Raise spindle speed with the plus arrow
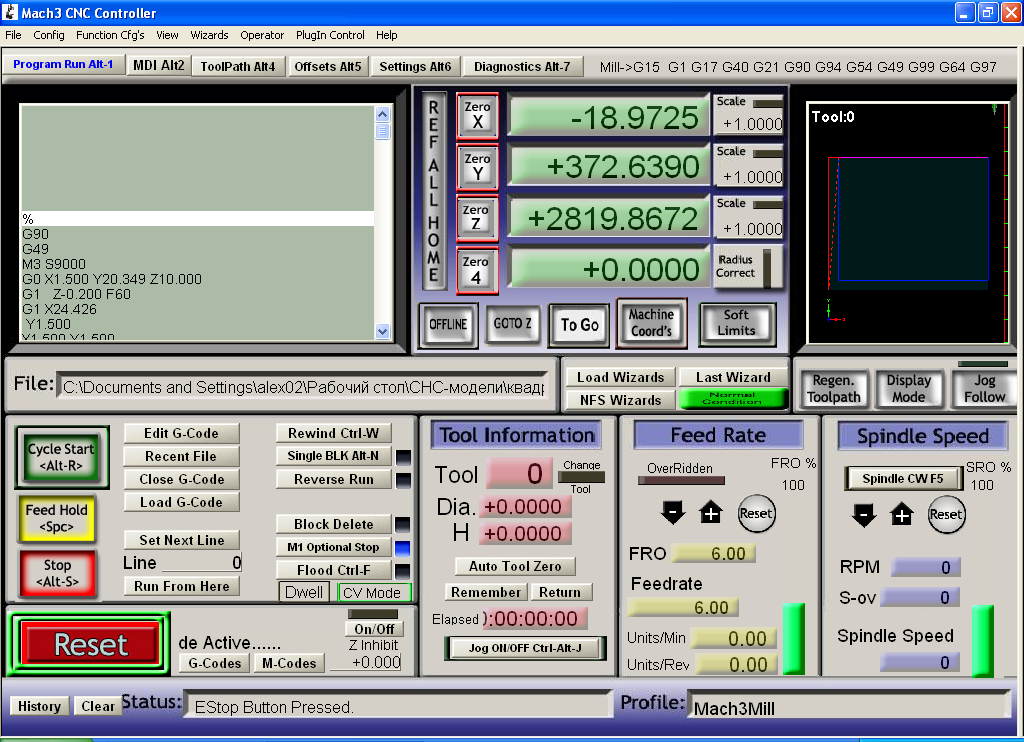The width and height of the screenshot is (1024, 742). pyautogui.click(x=902, y=515)
